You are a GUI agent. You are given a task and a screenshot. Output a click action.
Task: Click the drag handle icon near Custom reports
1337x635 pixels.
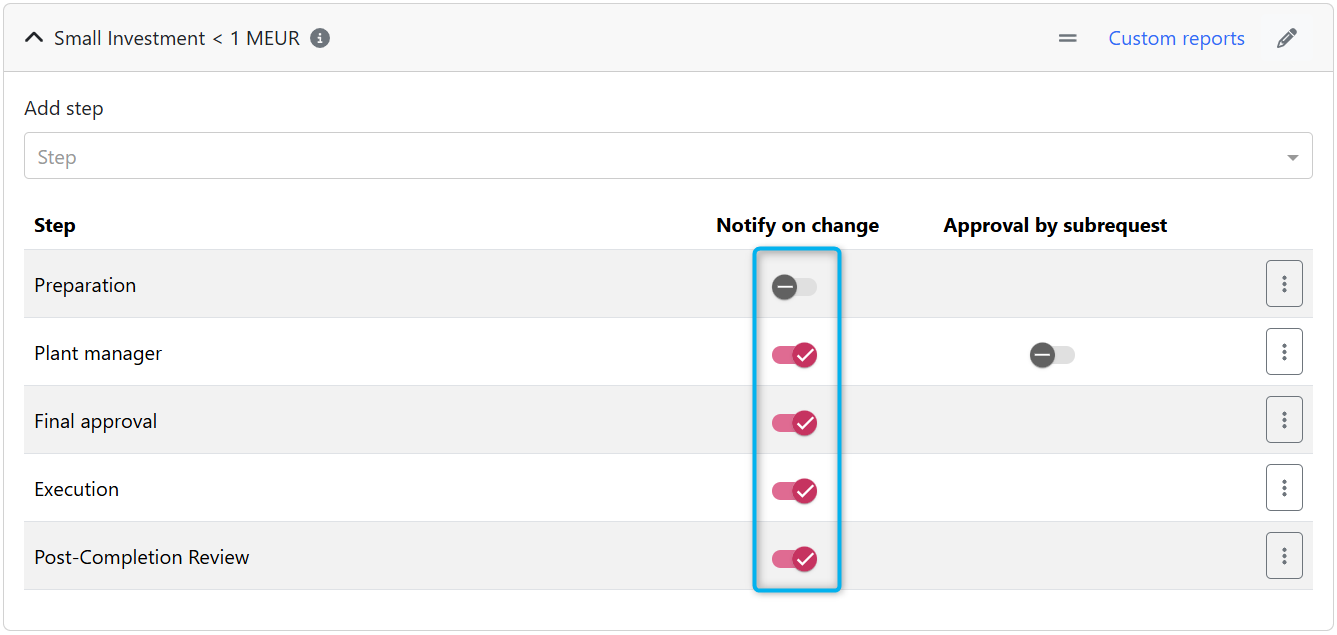click(1068, 39)
